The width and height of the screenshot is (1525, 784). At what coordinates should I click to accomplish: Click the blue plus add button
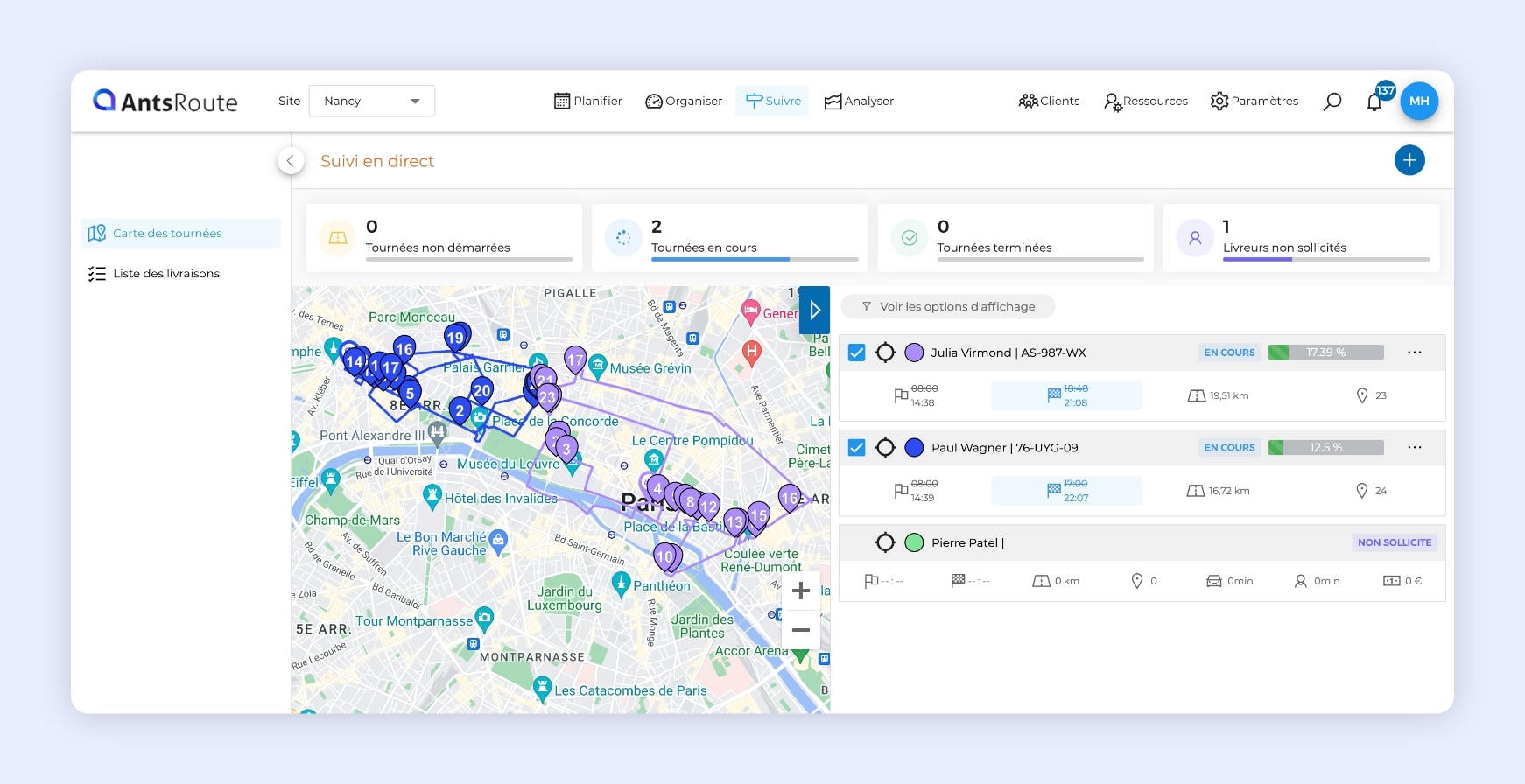pos(1409,160)
